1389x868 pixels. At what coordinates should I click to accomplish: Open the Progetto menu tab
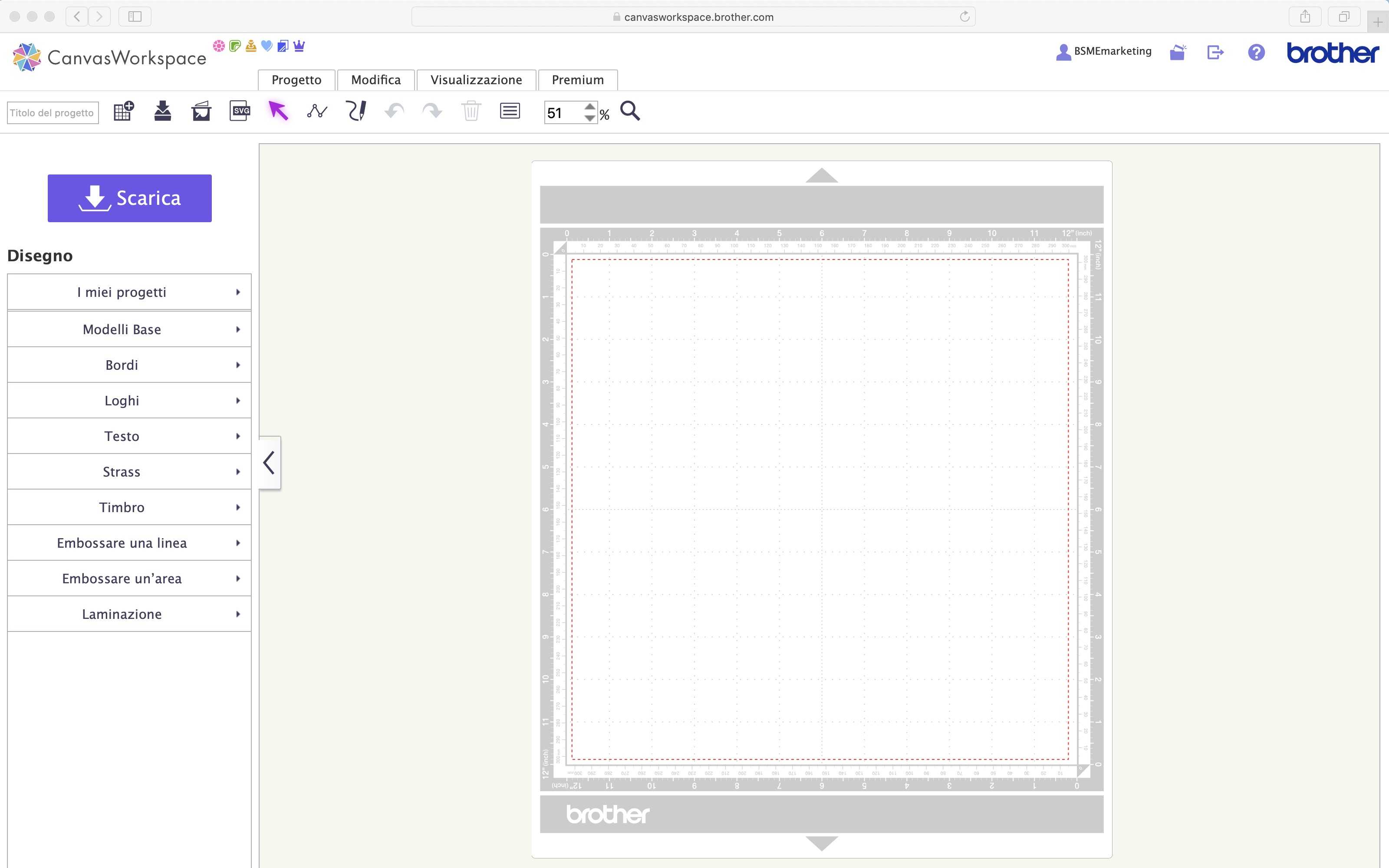pos(296,80)
